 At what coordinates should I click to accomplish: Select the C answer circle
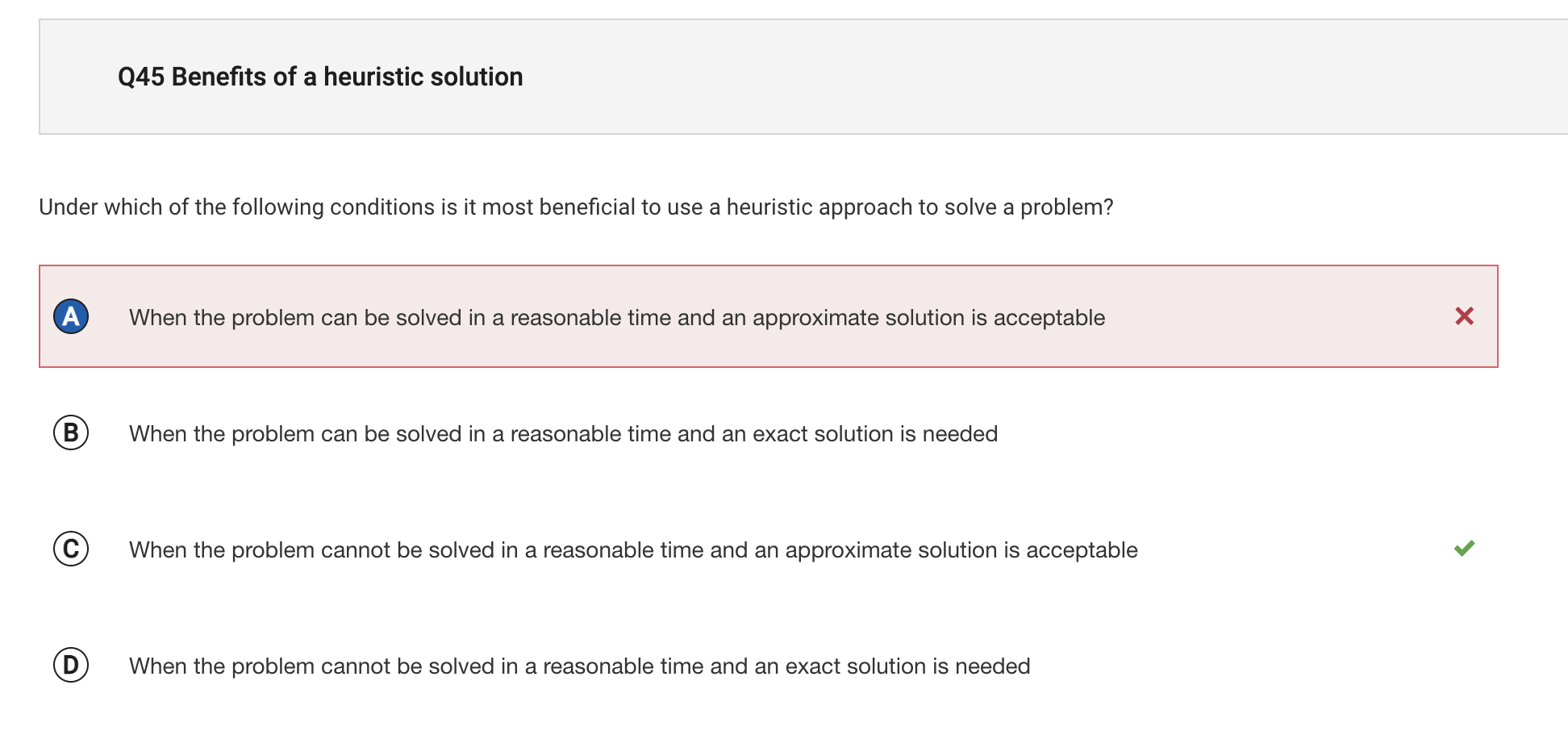point(71,549)
